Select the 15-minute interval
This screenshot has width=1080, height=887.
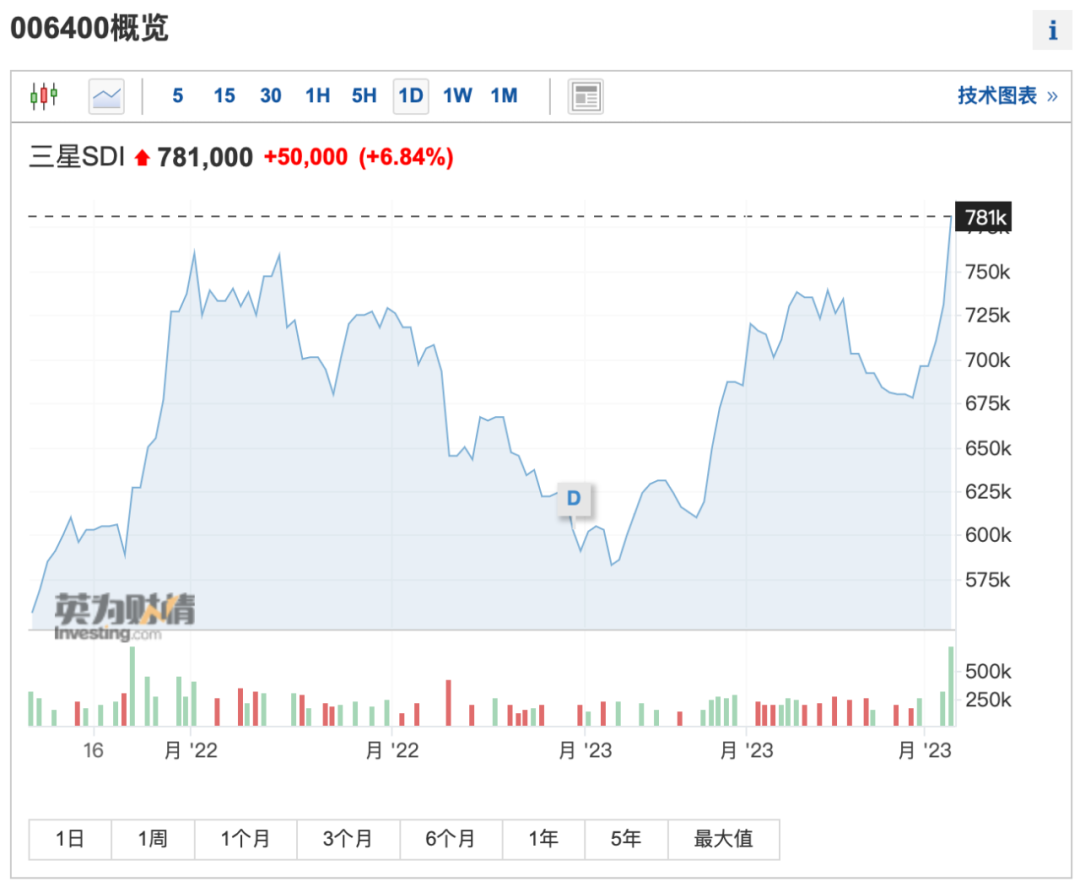pos(224,96)
